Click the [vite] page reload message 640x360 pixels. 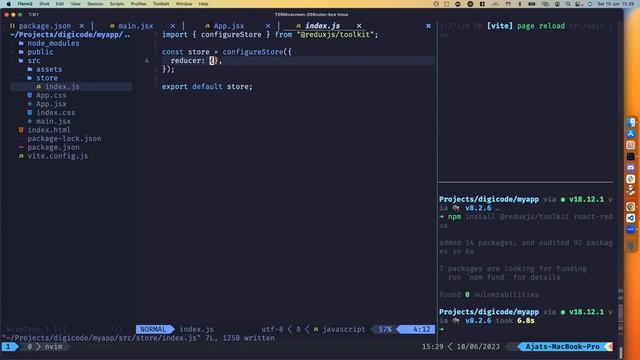(526, 26)
